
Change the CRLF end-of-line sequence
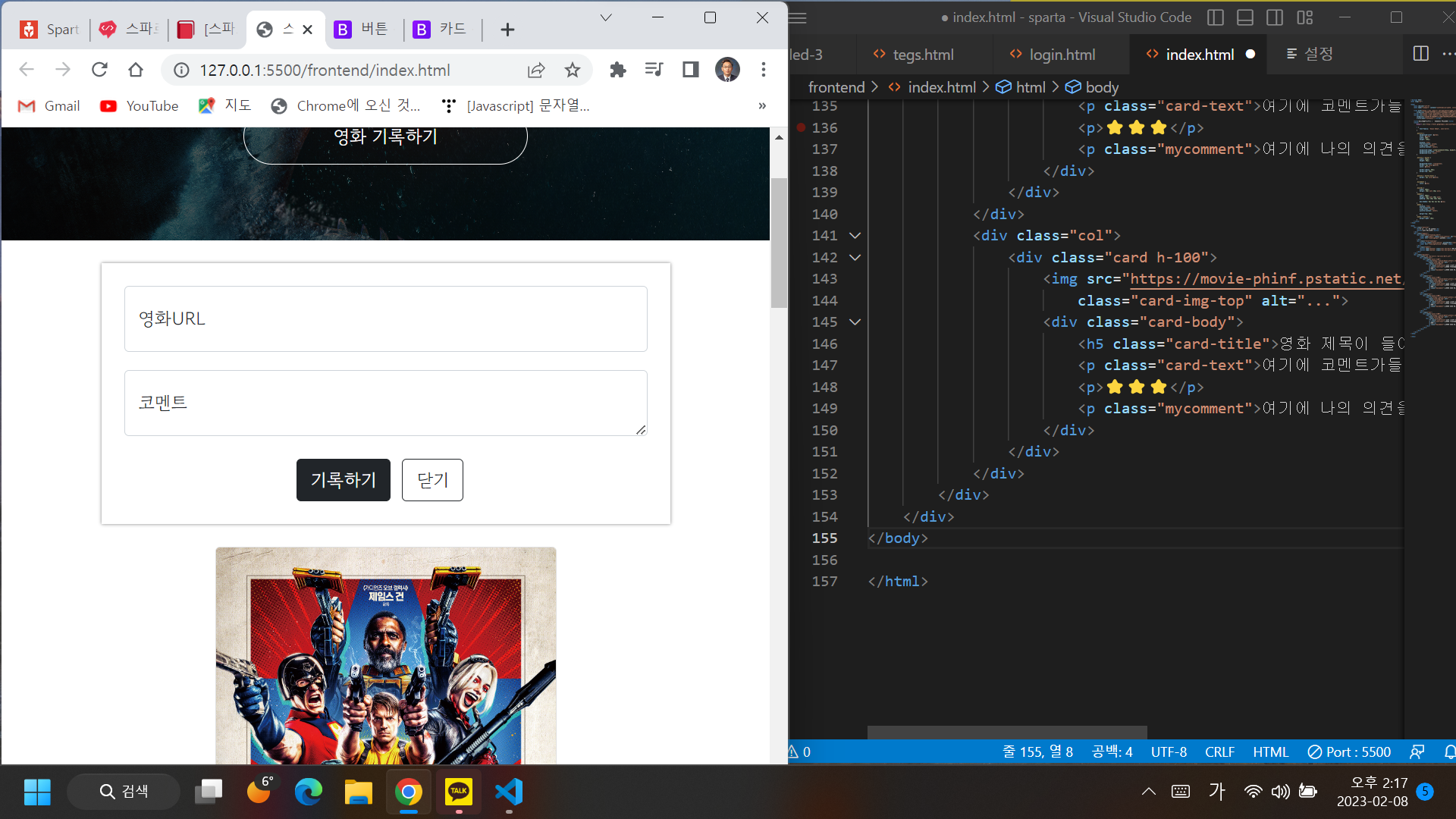1219,752
